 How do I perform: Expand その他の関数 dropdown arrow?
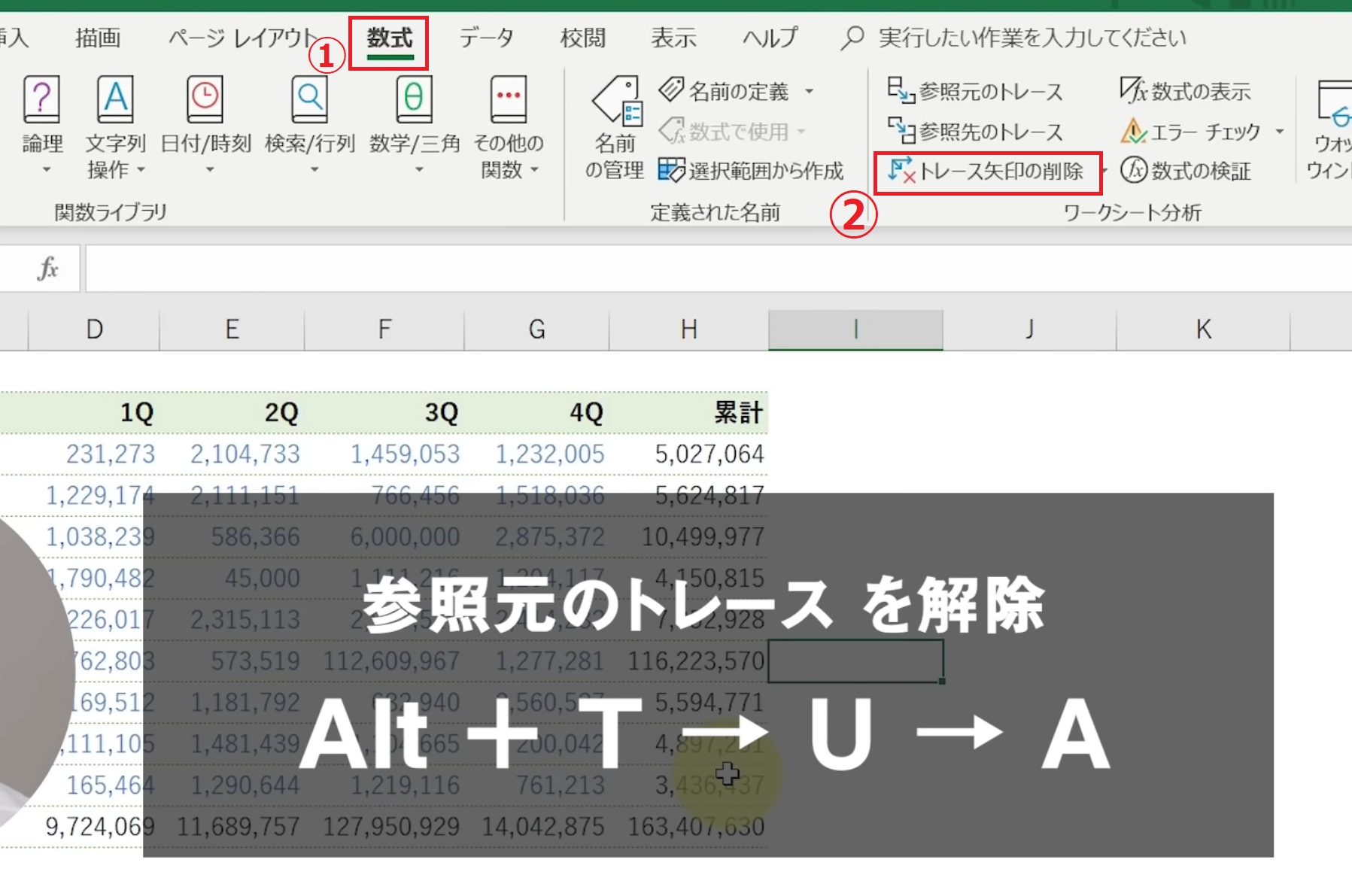point(534,170)
